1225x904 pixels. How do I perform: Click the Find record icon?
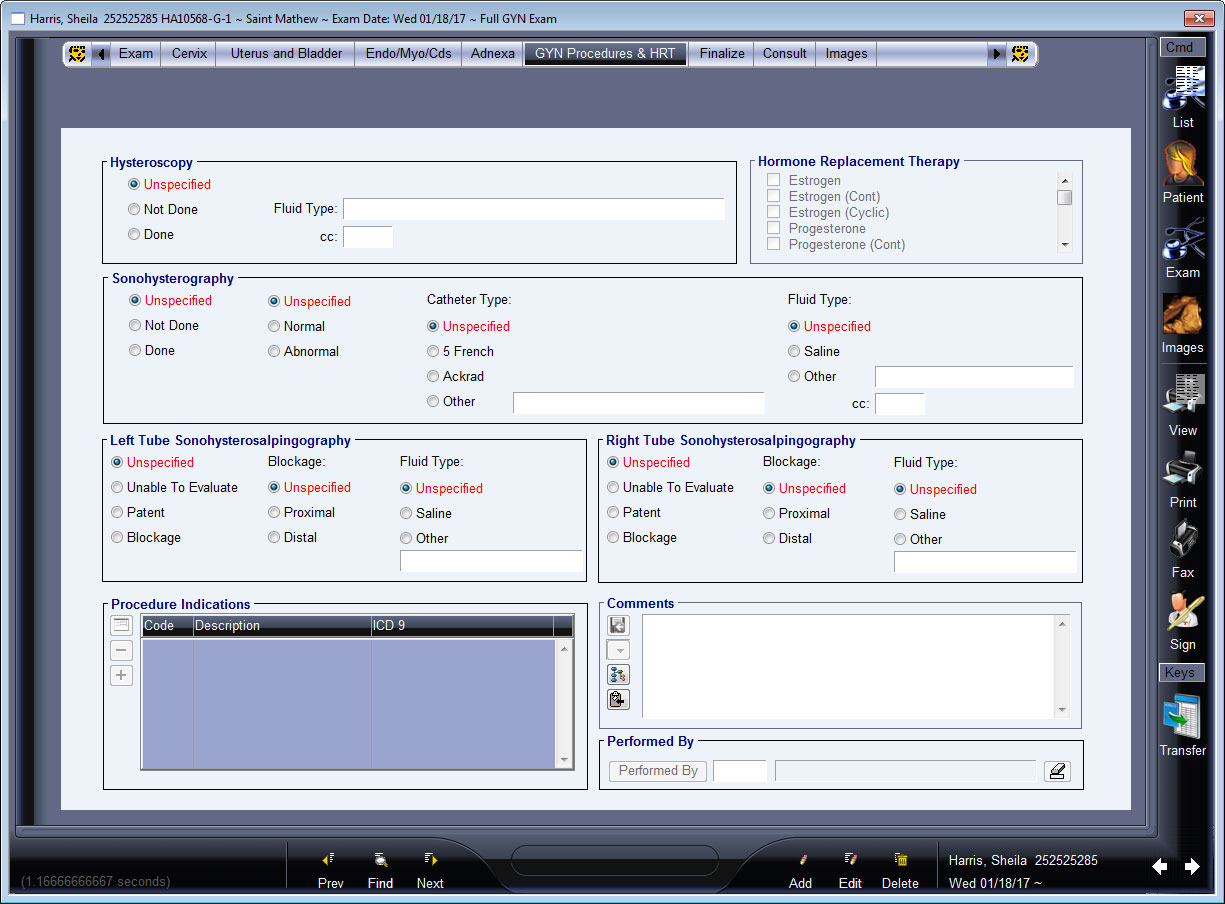[x=380, y=859]
